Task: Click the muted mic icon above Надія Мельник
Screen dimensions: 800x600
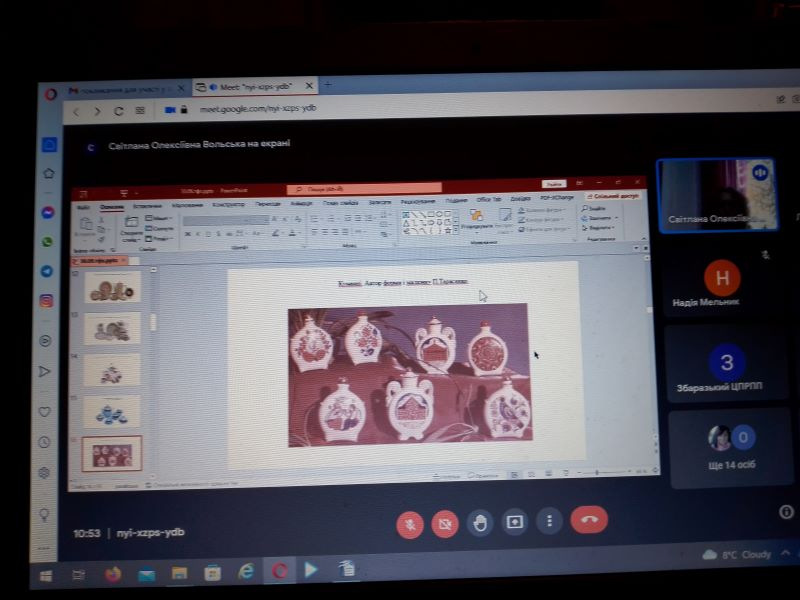Action: tap(765, 255)
